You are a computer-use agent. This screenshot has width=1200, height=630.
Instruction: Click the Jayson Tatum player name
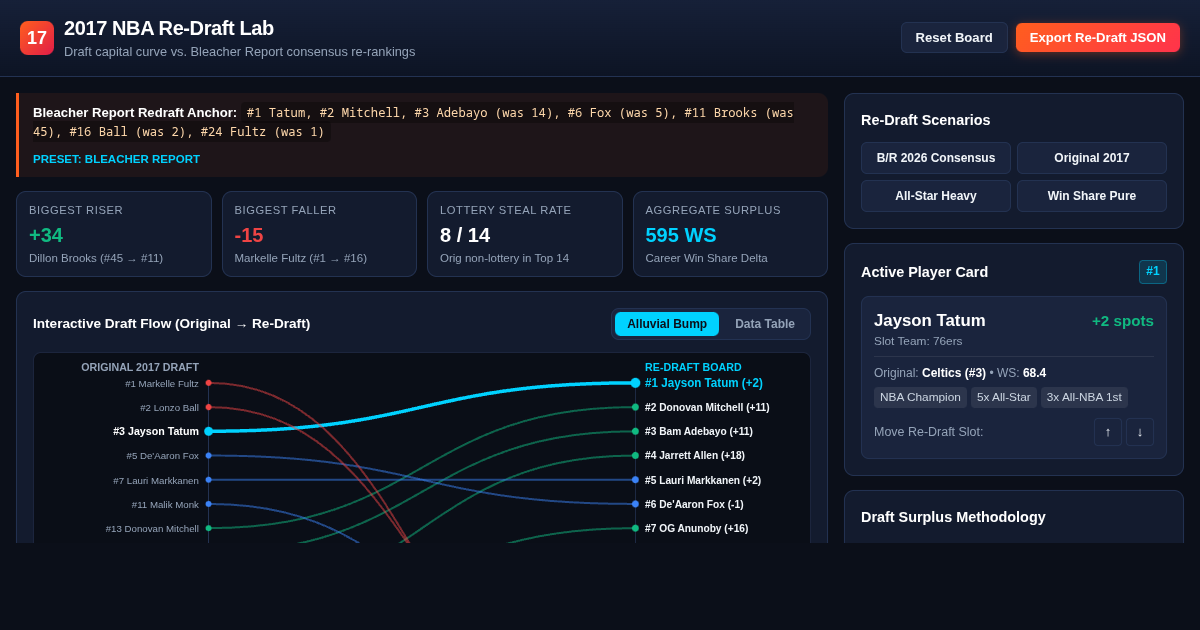click(x=930, y=321)
